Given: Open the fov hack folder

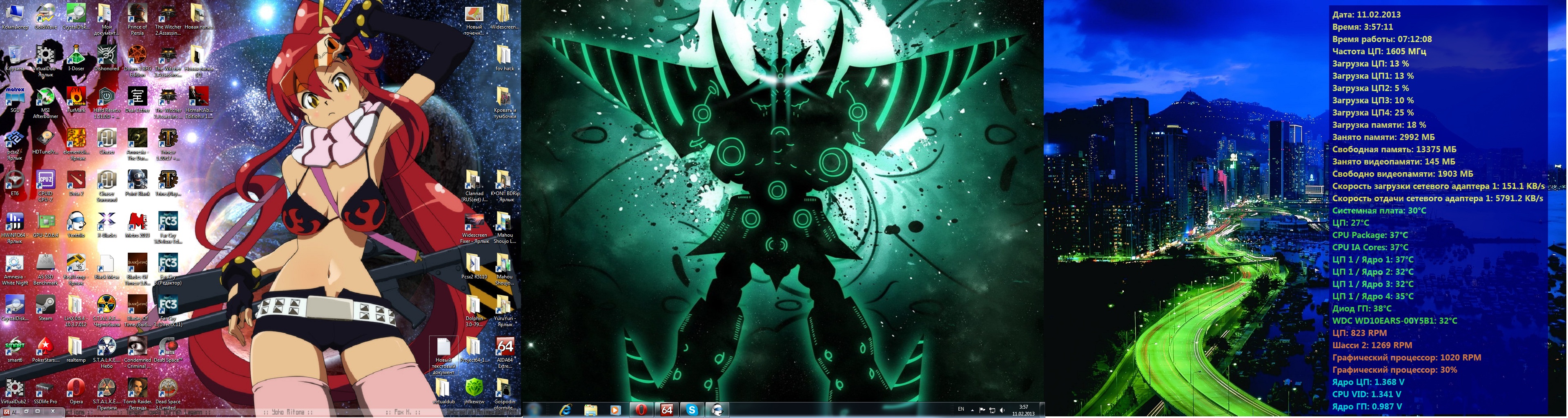Looking at the screenshot, I should click(x=505, y=58).
